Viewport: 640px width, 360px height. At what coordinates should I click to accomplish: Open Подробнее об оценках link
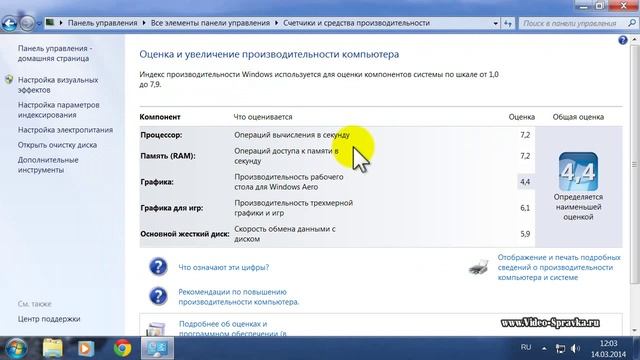(x=233, y=329)
